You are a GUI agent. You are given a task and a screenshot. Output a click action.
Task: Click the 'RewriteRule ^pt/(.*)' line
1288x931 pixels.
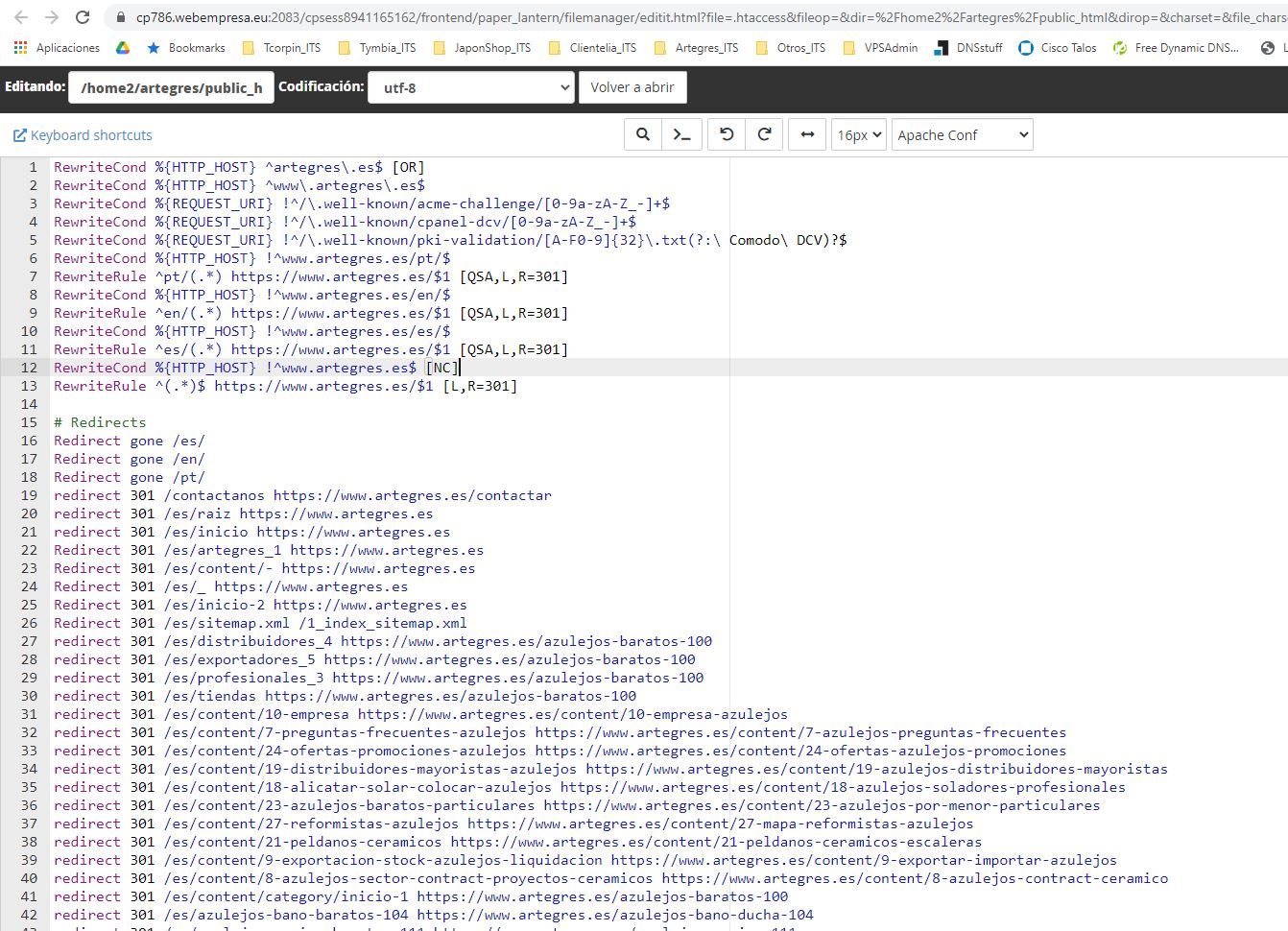tap(311, 276)
